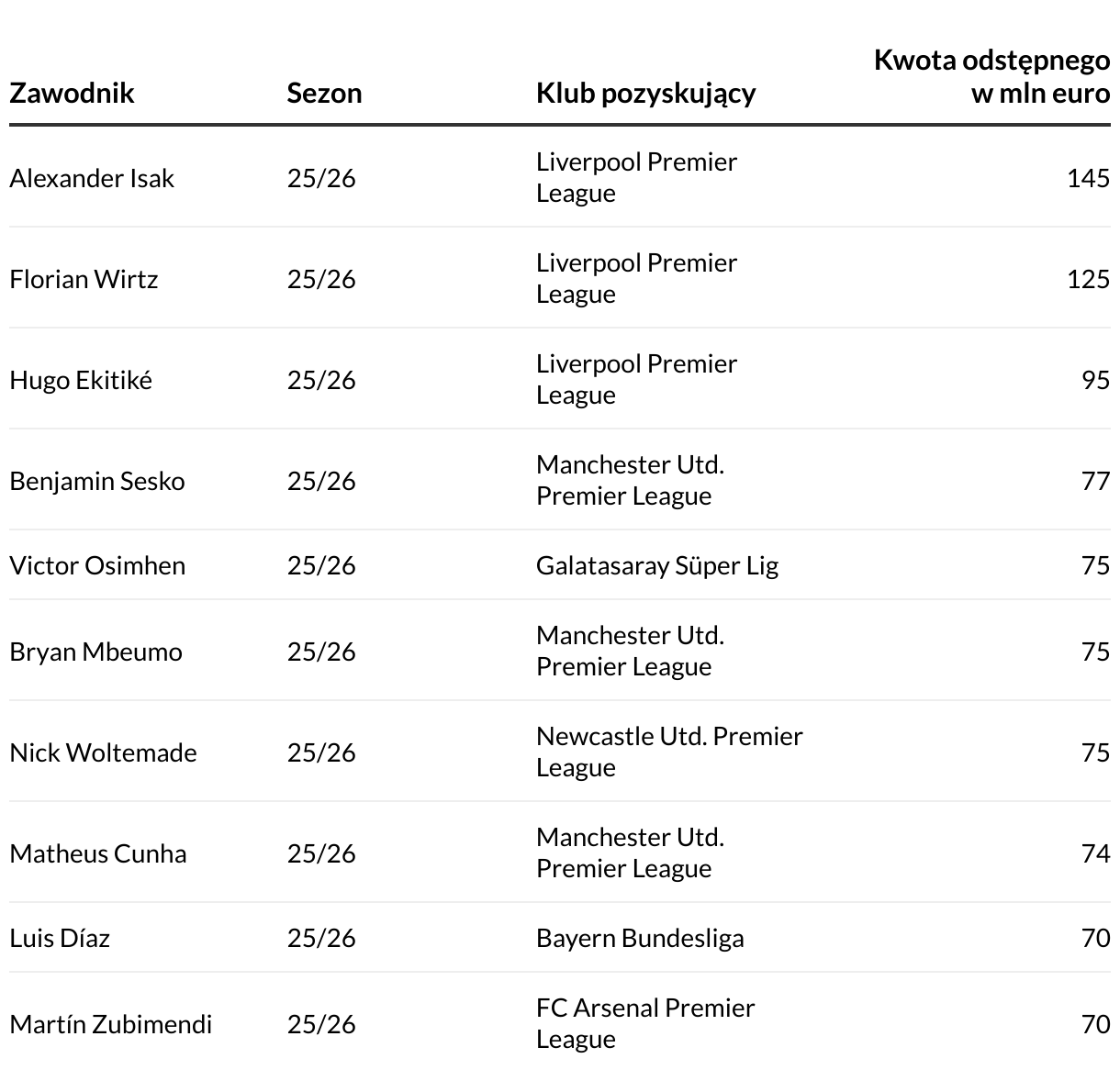Click the Galatasaray Süper Lig club cell
This screenshot has width=1120, height=1081.
[x=657, y=565]
